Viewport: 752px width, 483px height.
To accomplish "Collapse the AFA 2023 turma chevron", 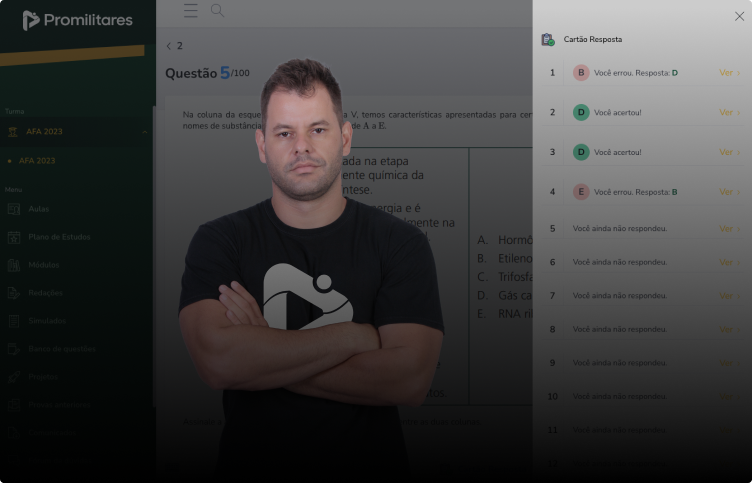I will [x=145, y=132].
